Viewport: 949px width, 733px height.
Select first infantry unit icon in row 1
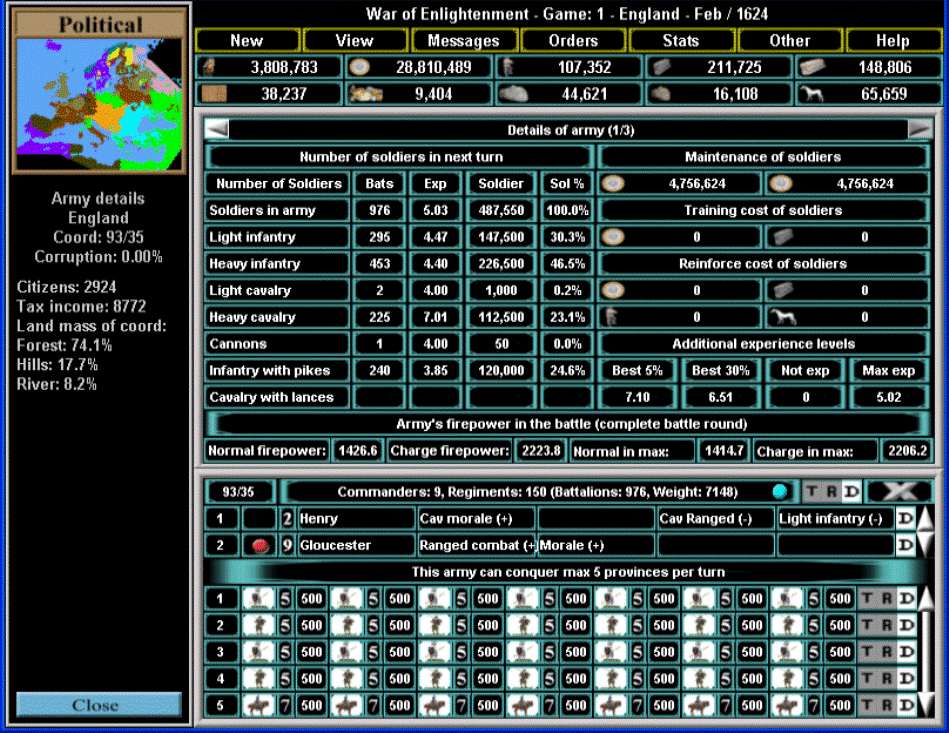257,599
